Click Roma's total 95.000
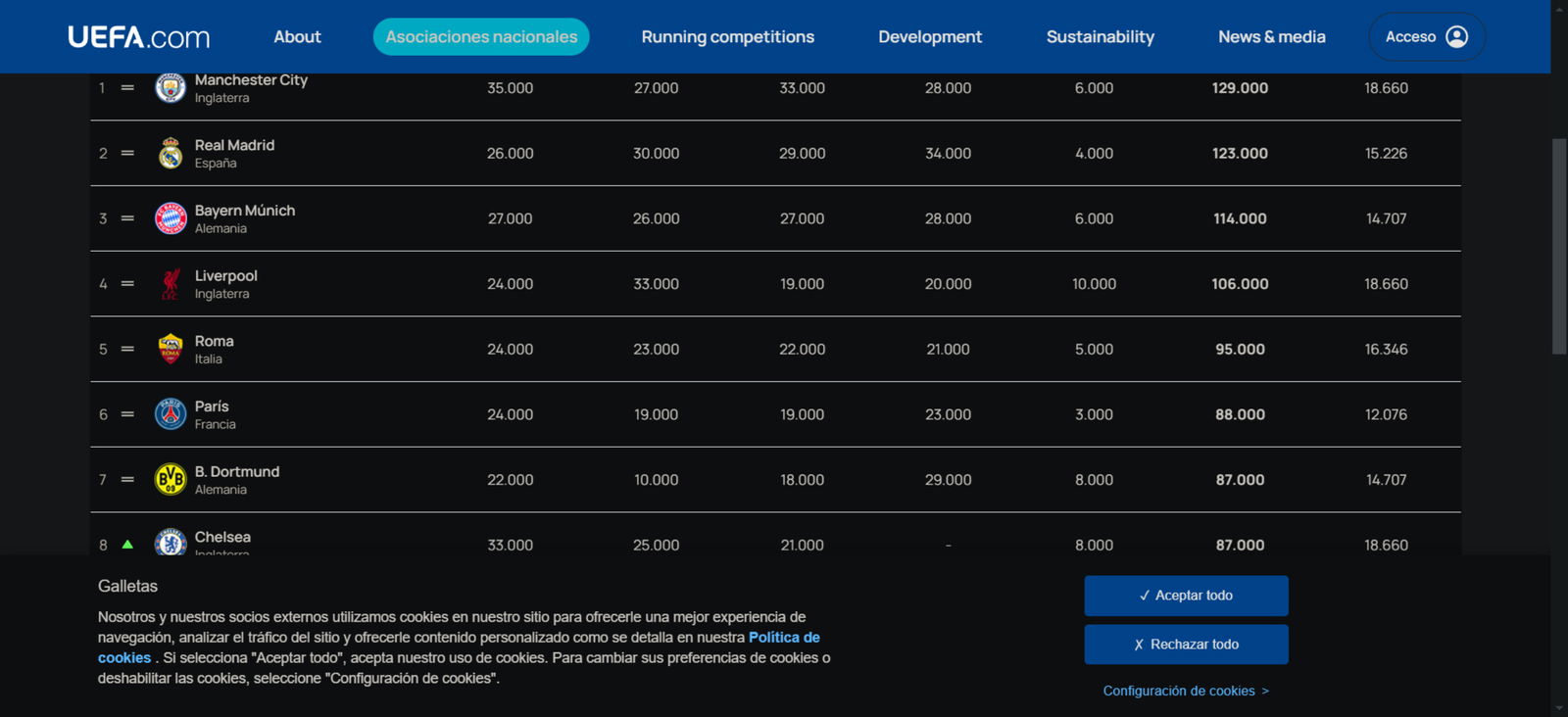Screen dimensions: 1568x717 pos(1240,349)
